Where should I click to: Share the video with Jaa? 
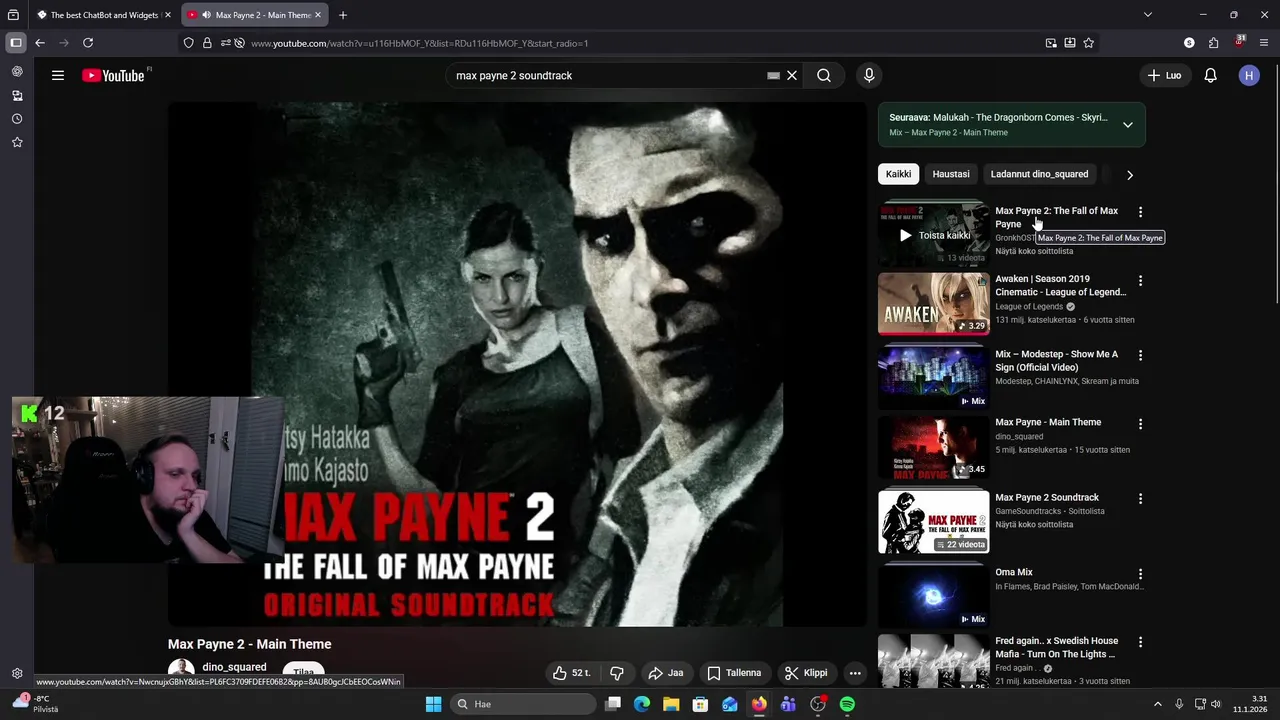[x=666, y=673]
